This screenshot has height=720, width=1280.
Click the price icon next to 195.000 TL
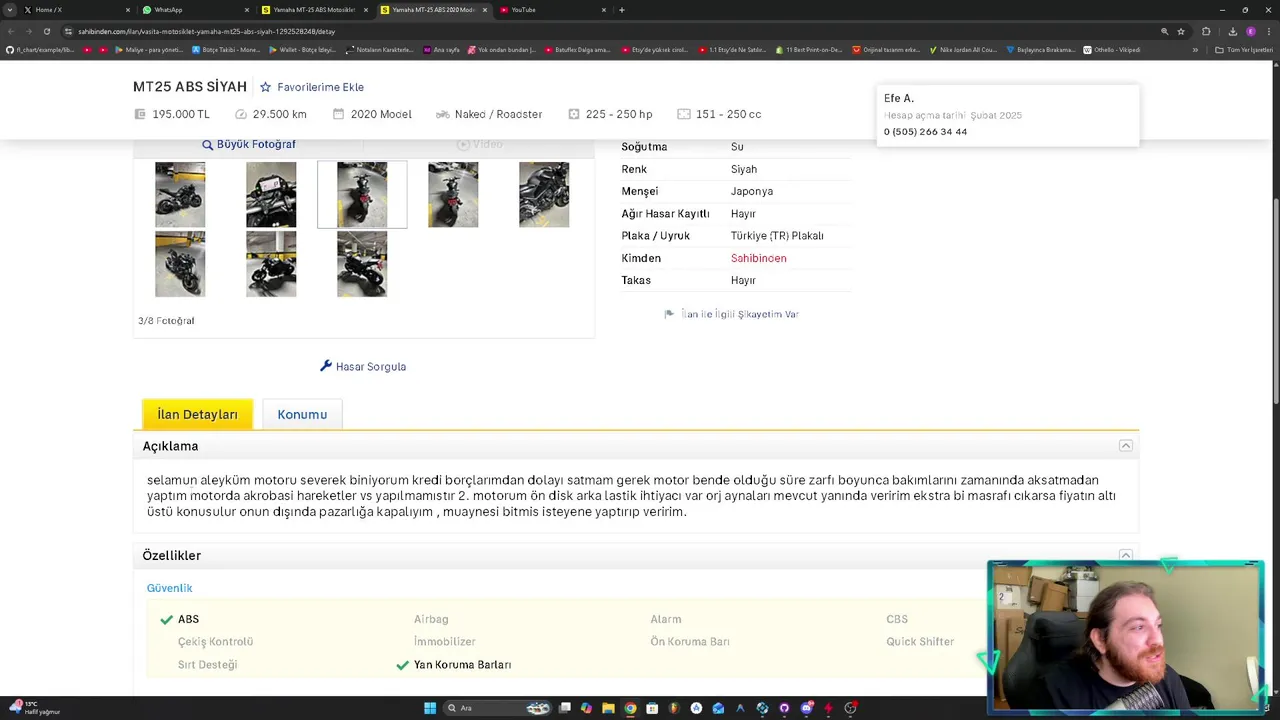coord(139,114)
